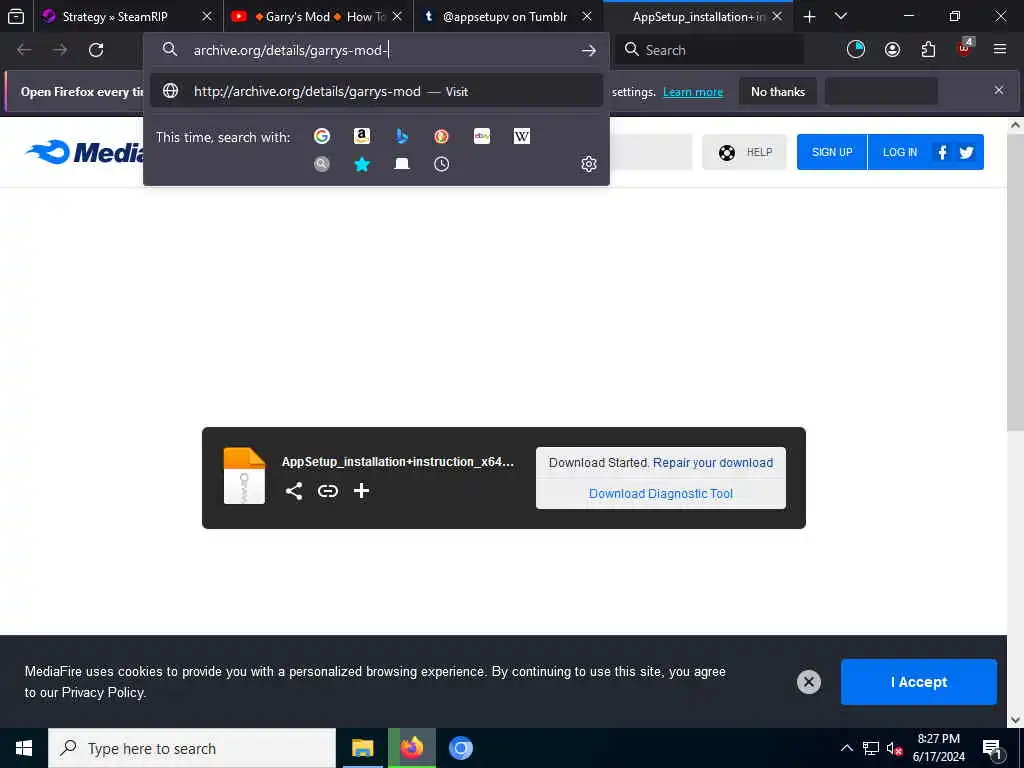Open the HELP button

[x=744, y=152]
